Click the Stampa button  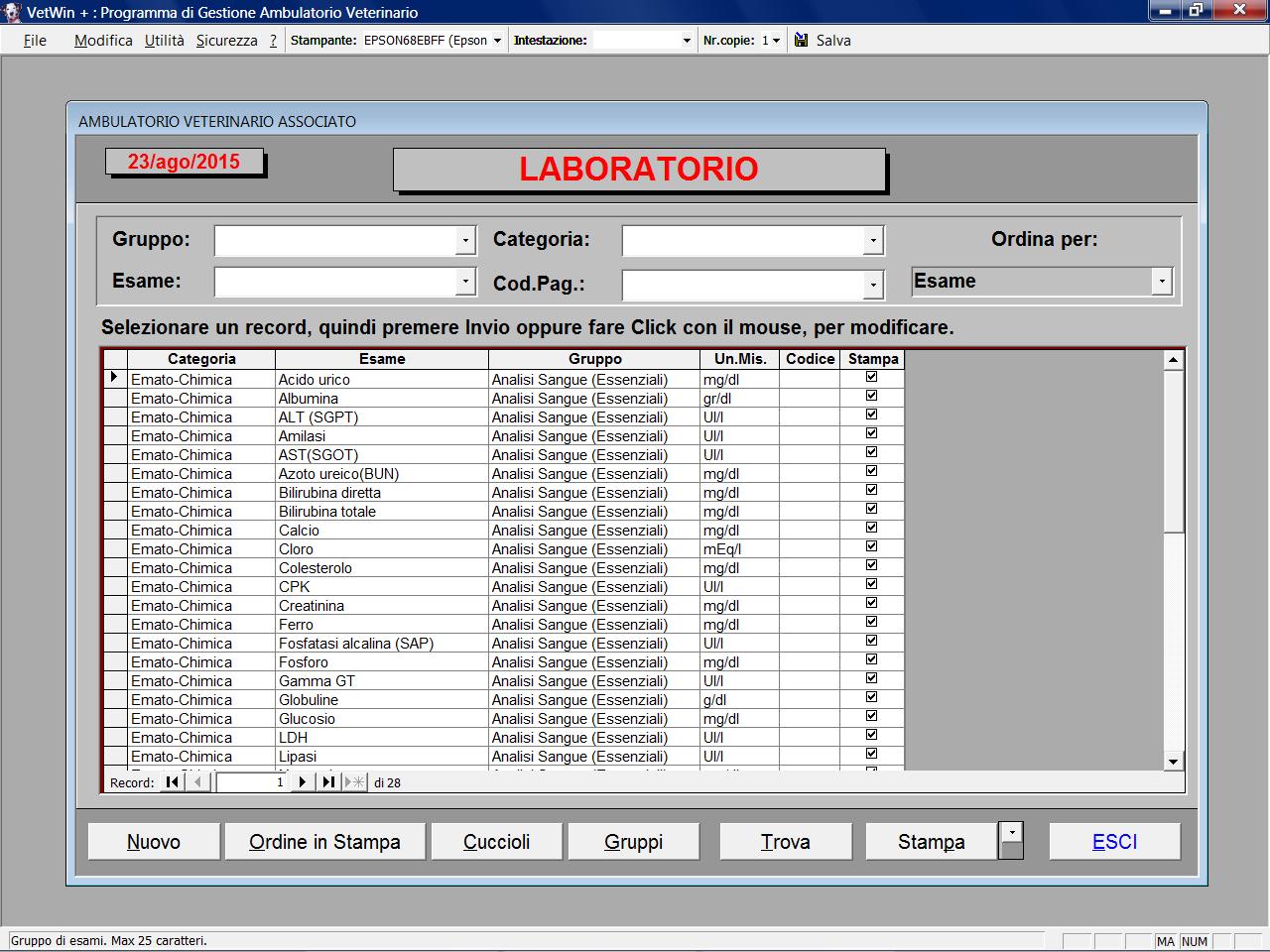(x=931, y=842)
